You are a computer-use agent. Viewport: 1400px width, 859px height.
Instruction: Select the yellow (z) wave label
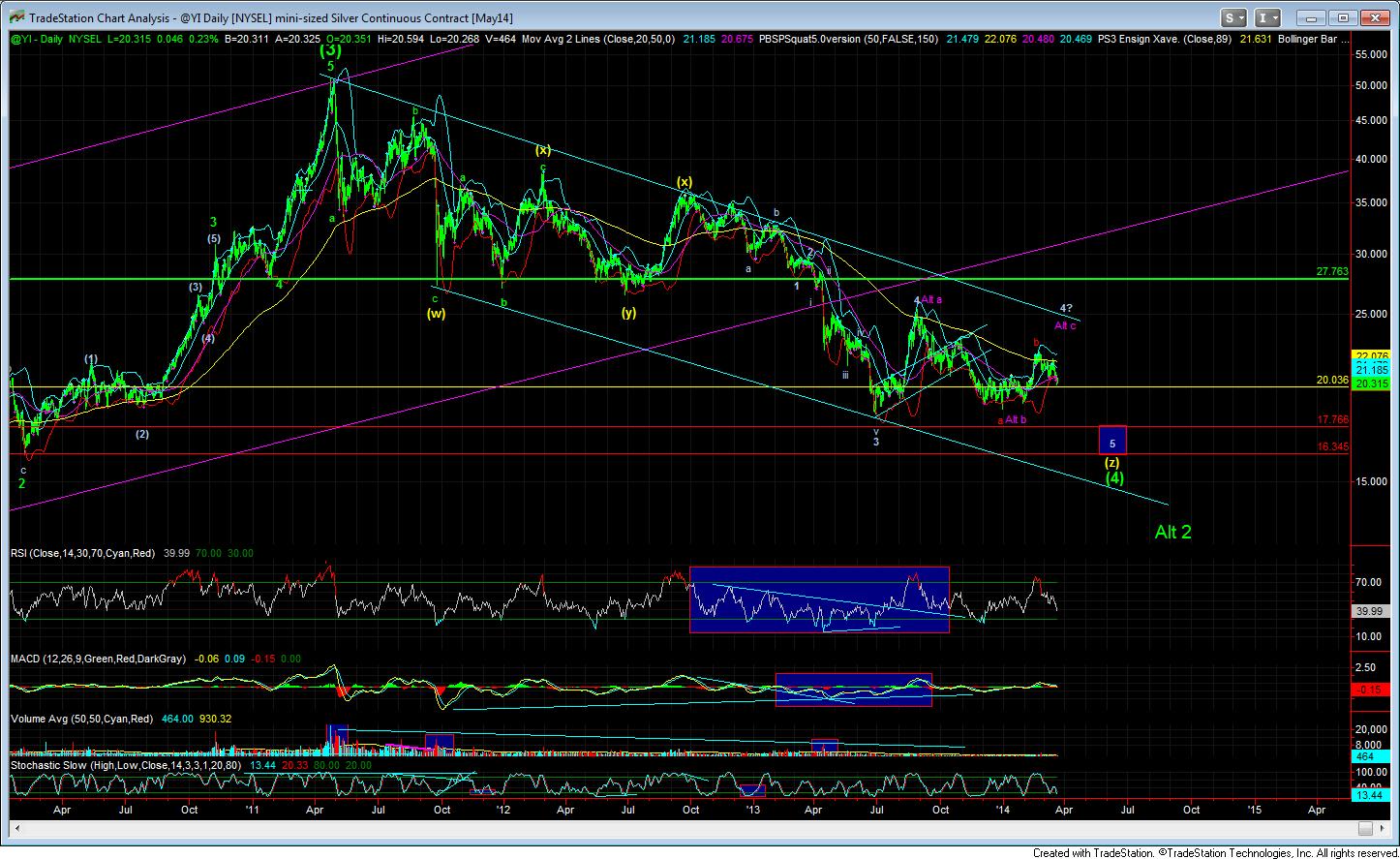(x=1112, y=462)
